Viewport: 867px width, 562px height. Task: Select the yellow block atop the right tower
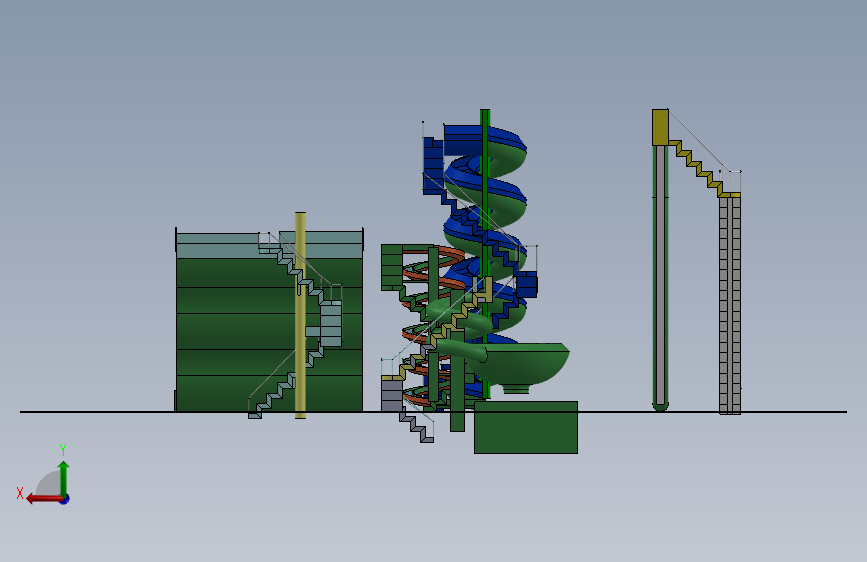[x=660, y=127]
